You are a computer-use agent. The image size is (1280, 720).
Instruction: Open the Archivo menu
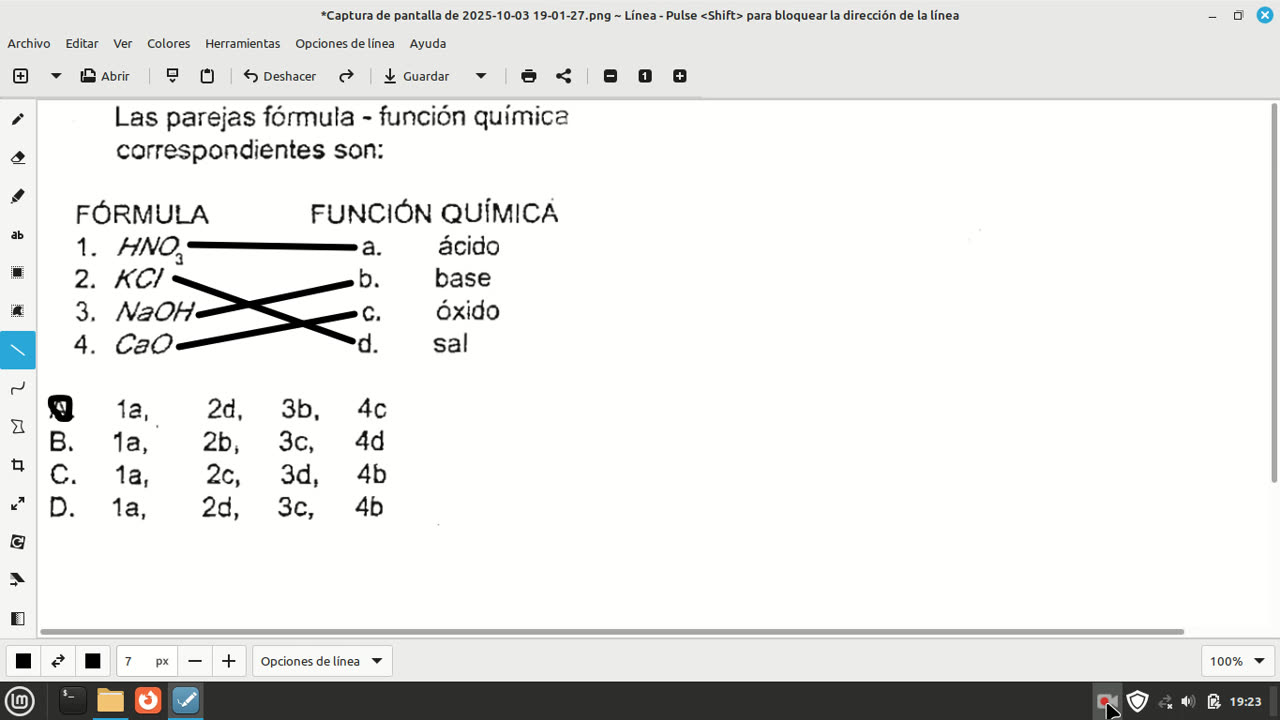(29, 43)
